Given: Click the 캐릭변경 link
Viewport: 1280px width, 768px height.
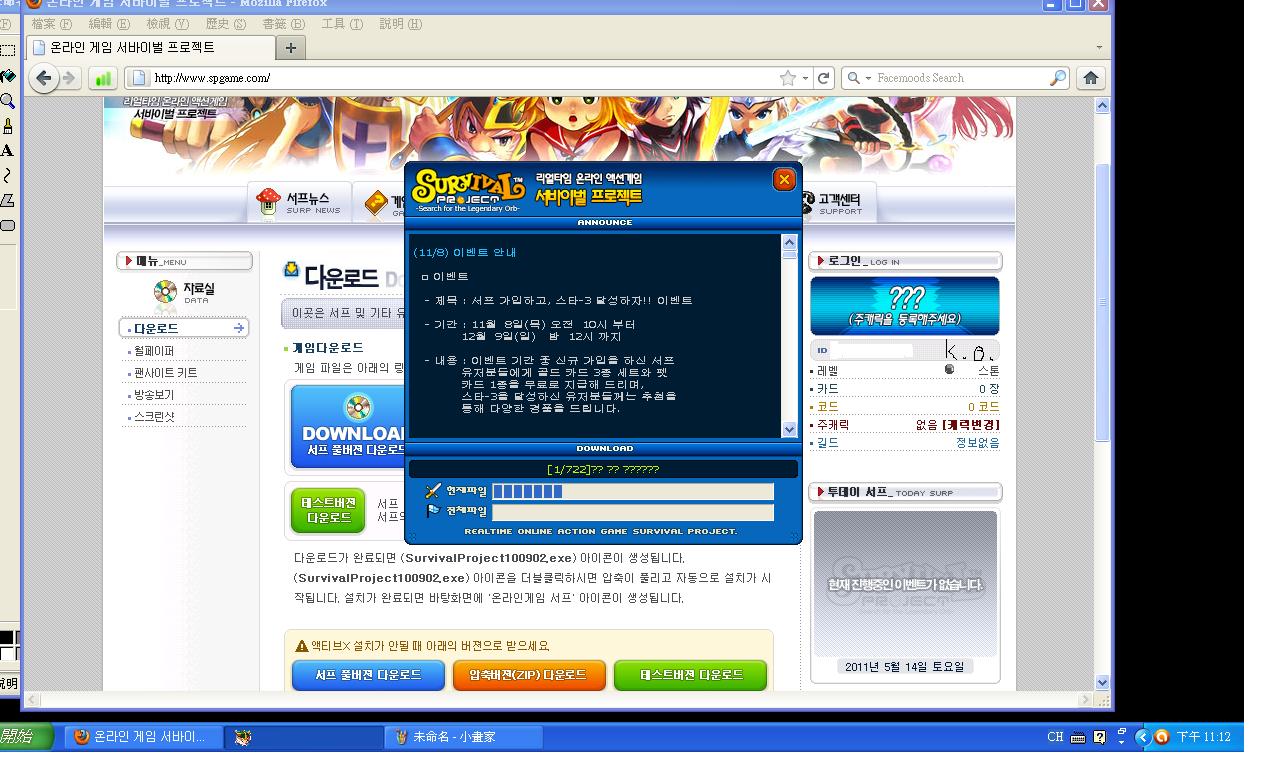Looking at the screenshot, I should pyautogui.click(x=970, y=425).
